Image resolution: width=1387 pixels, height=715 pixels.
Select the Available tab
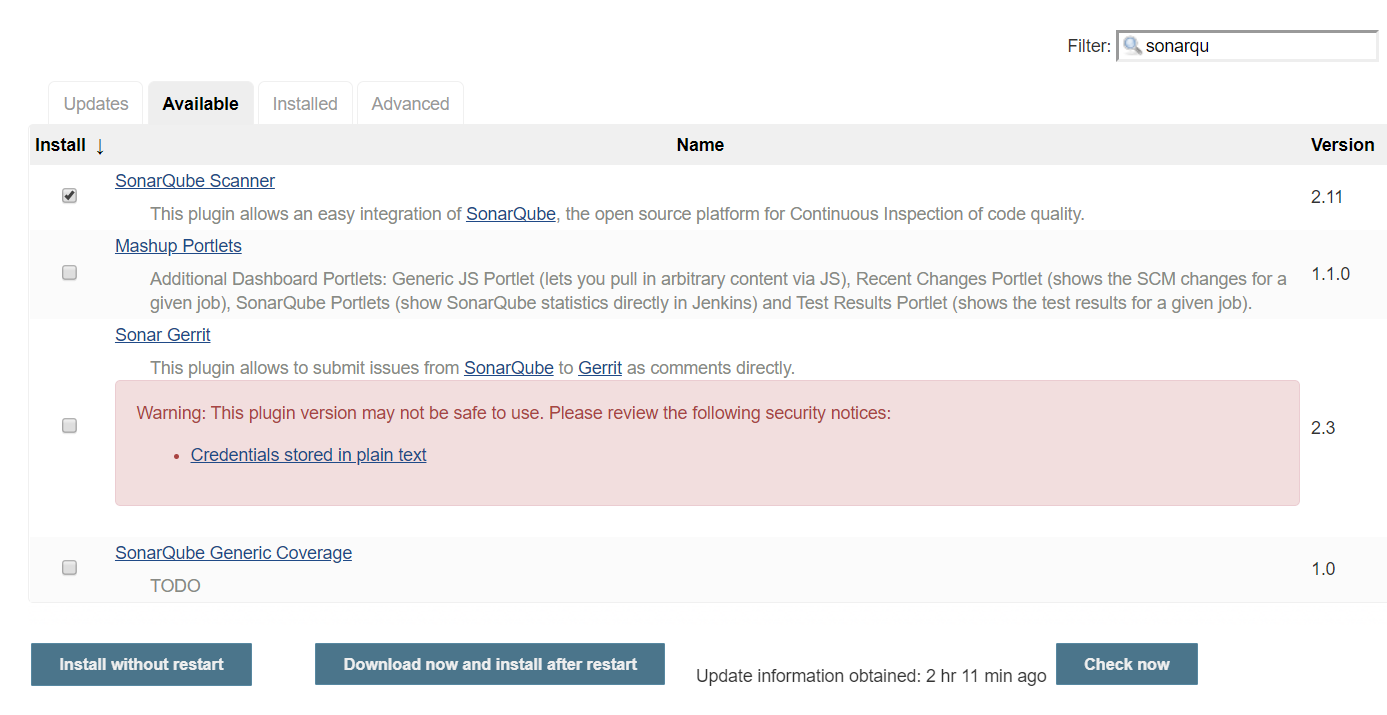200,104
